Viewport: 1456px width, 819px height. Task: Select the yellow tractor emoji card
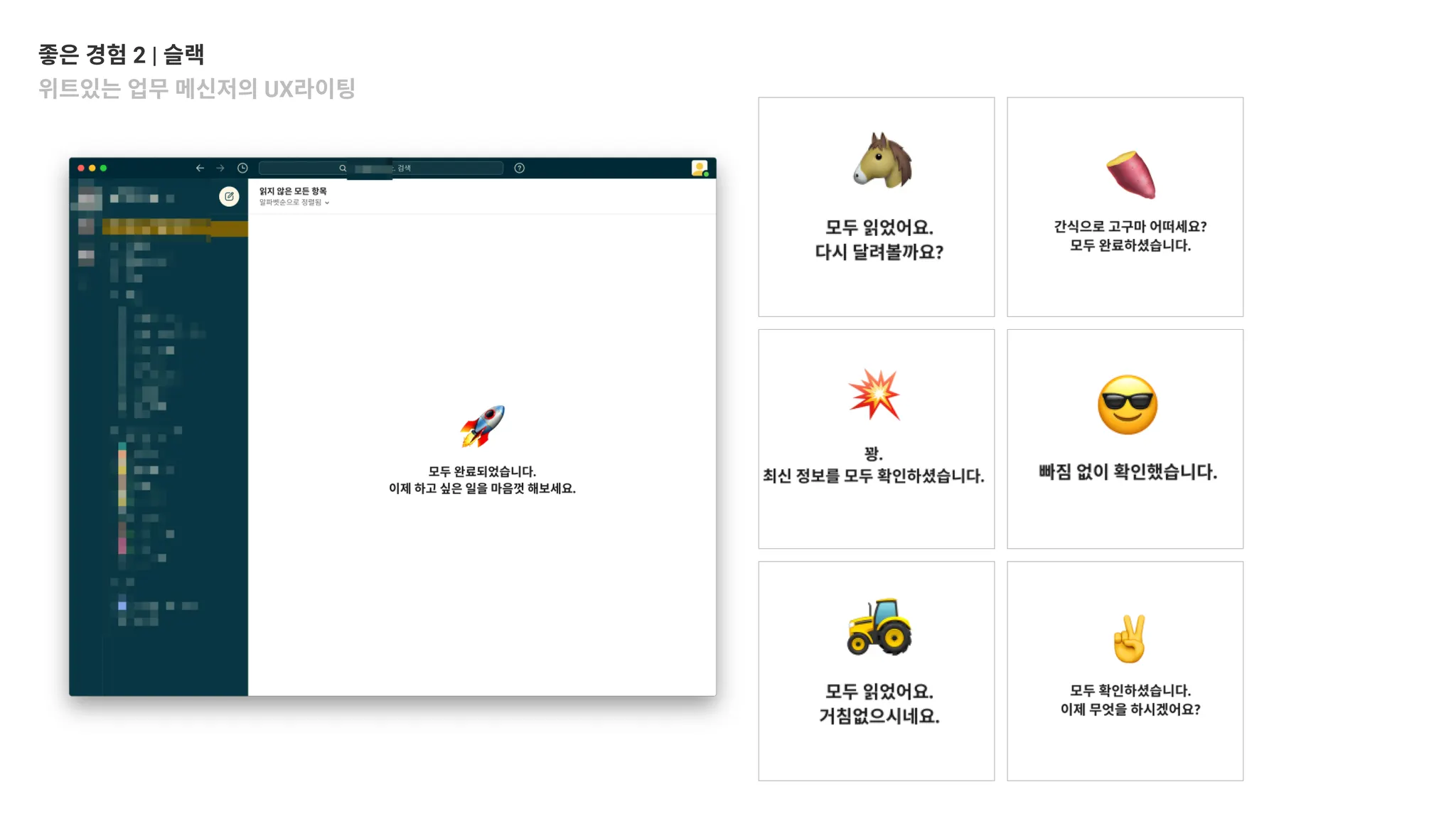(x=876, y=670)
